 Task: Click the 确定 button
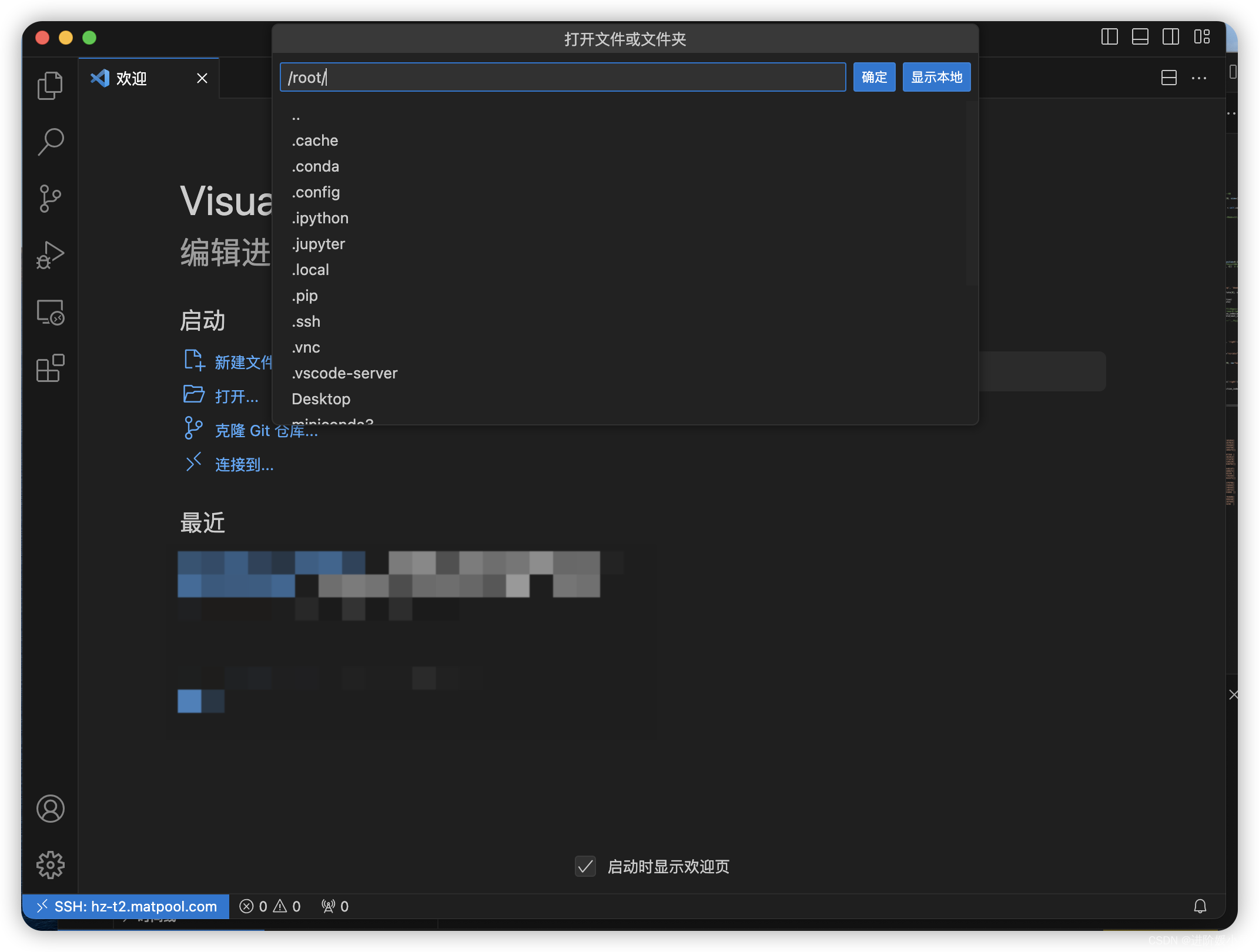coord(874,77)
